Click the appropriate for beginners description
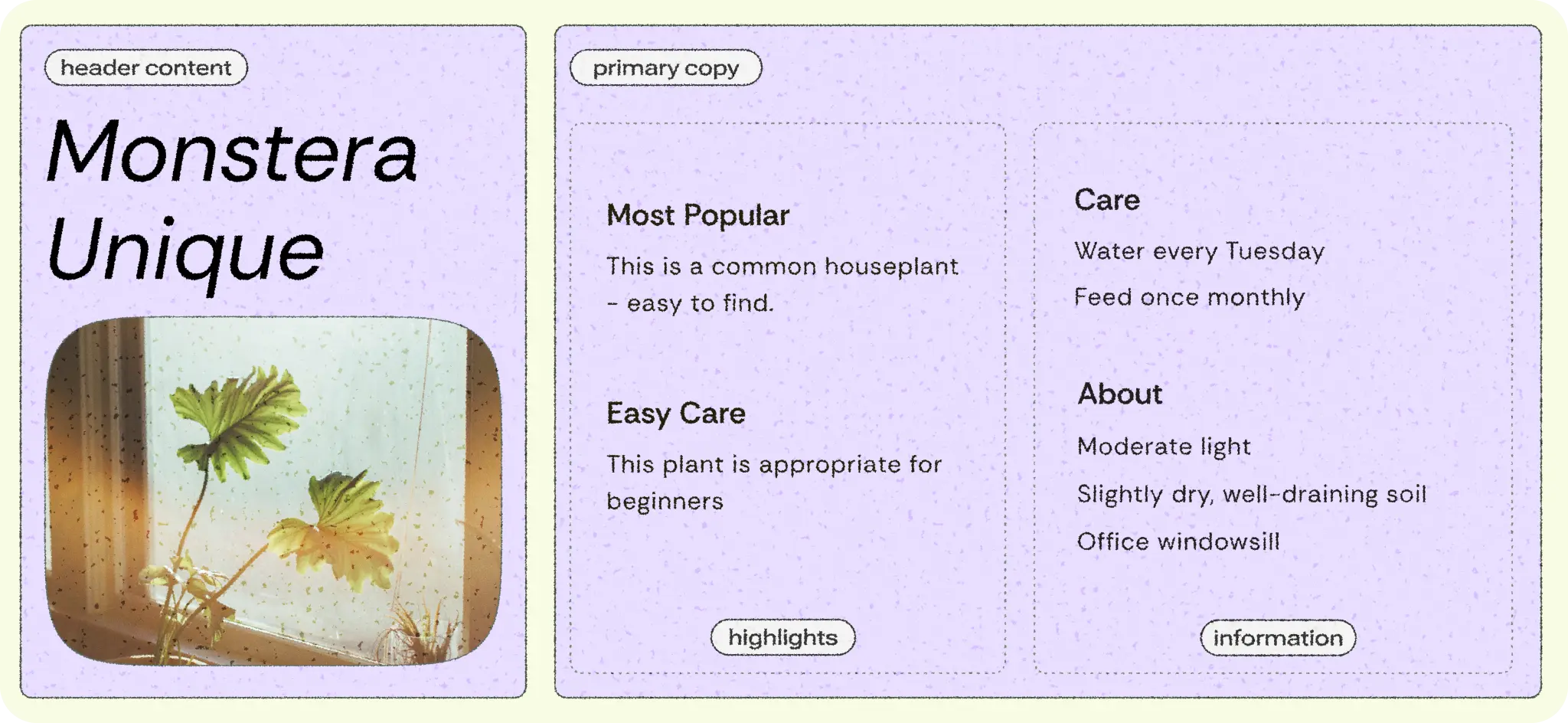 pos(774,483)
